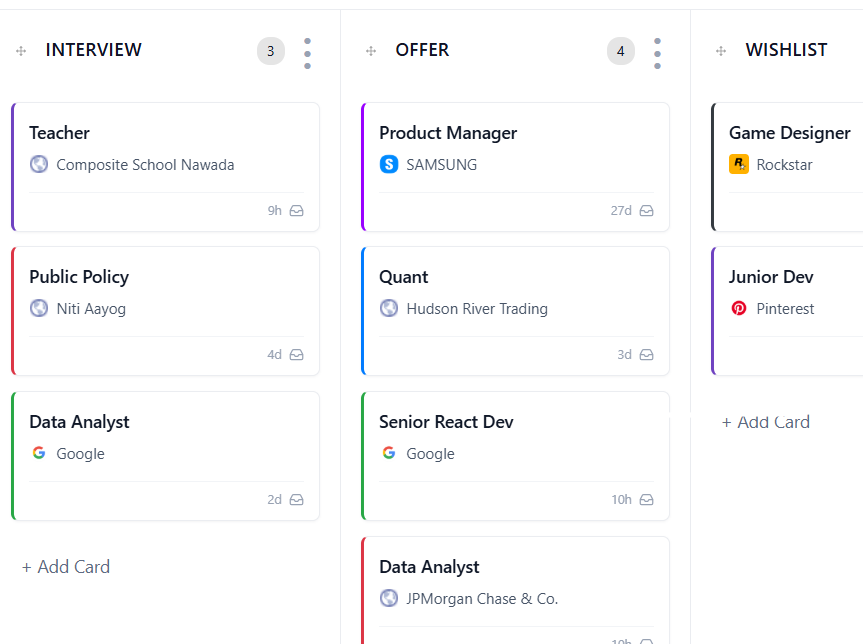Click inbox icon on Senior React Dev card
The height and width of the screenshot is (644, 863).
tap(647, 500)
